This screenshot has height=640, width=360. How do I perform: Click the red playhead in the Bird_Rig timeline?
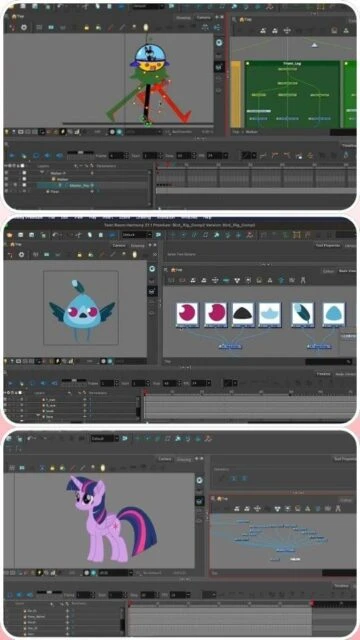[145, 392]
